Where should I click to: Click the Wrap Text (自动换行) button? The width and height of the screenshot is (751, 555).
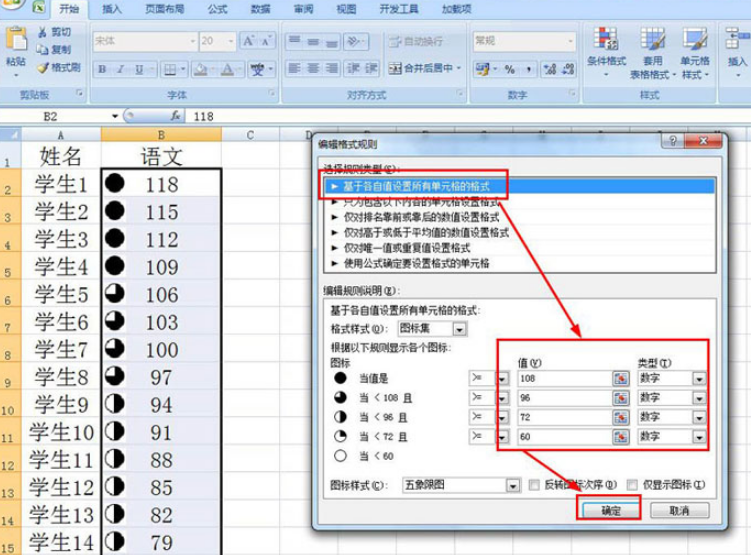click(415, 42)
